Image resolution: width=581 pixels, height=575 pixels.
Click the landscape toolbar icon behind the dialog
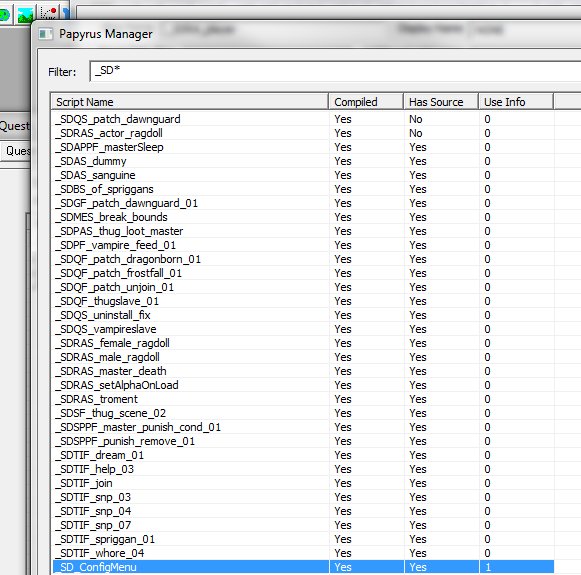25,15
